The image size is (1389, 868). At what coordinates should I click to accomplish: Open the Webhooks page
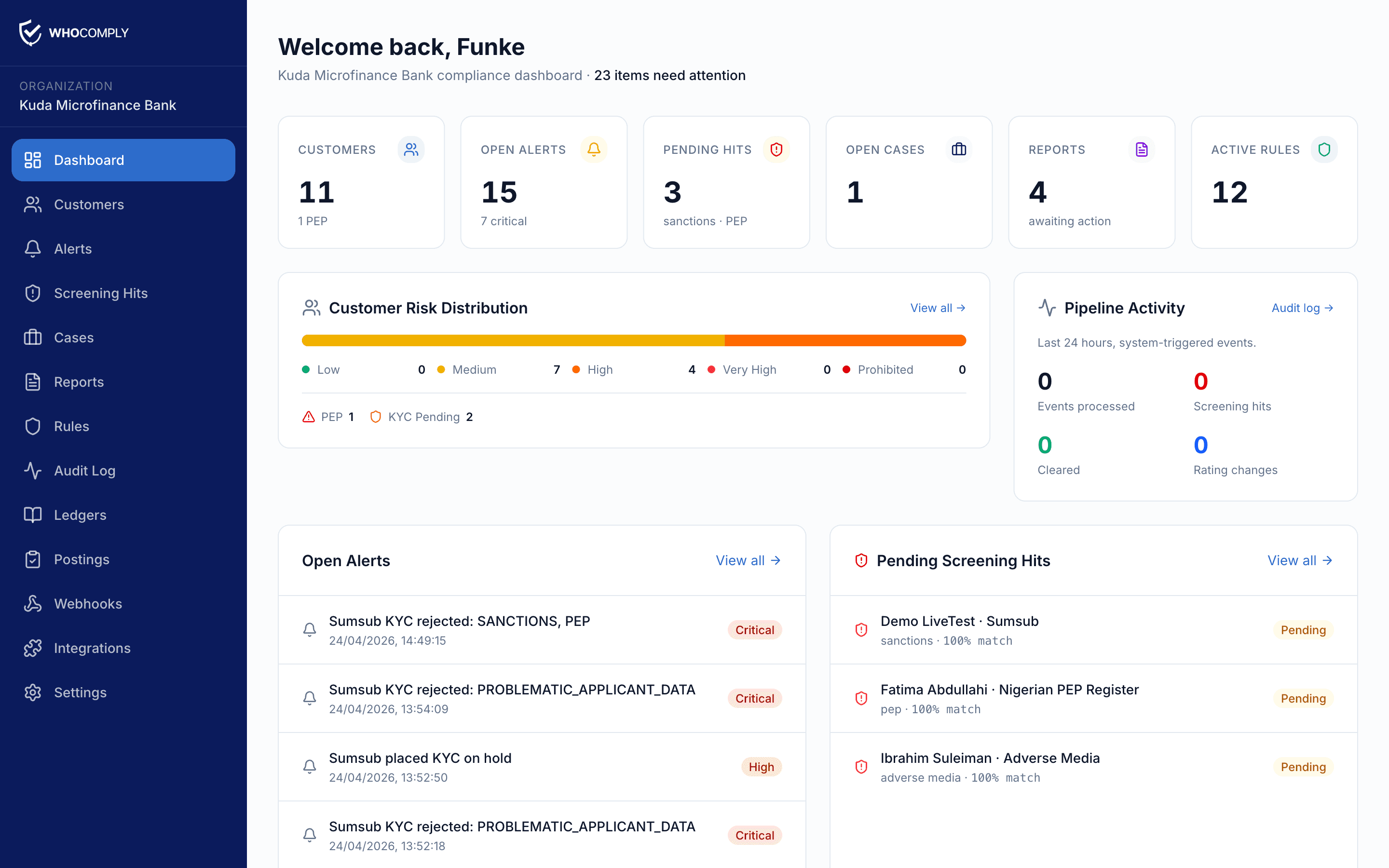pyautogui.click(x=123, y=603)
